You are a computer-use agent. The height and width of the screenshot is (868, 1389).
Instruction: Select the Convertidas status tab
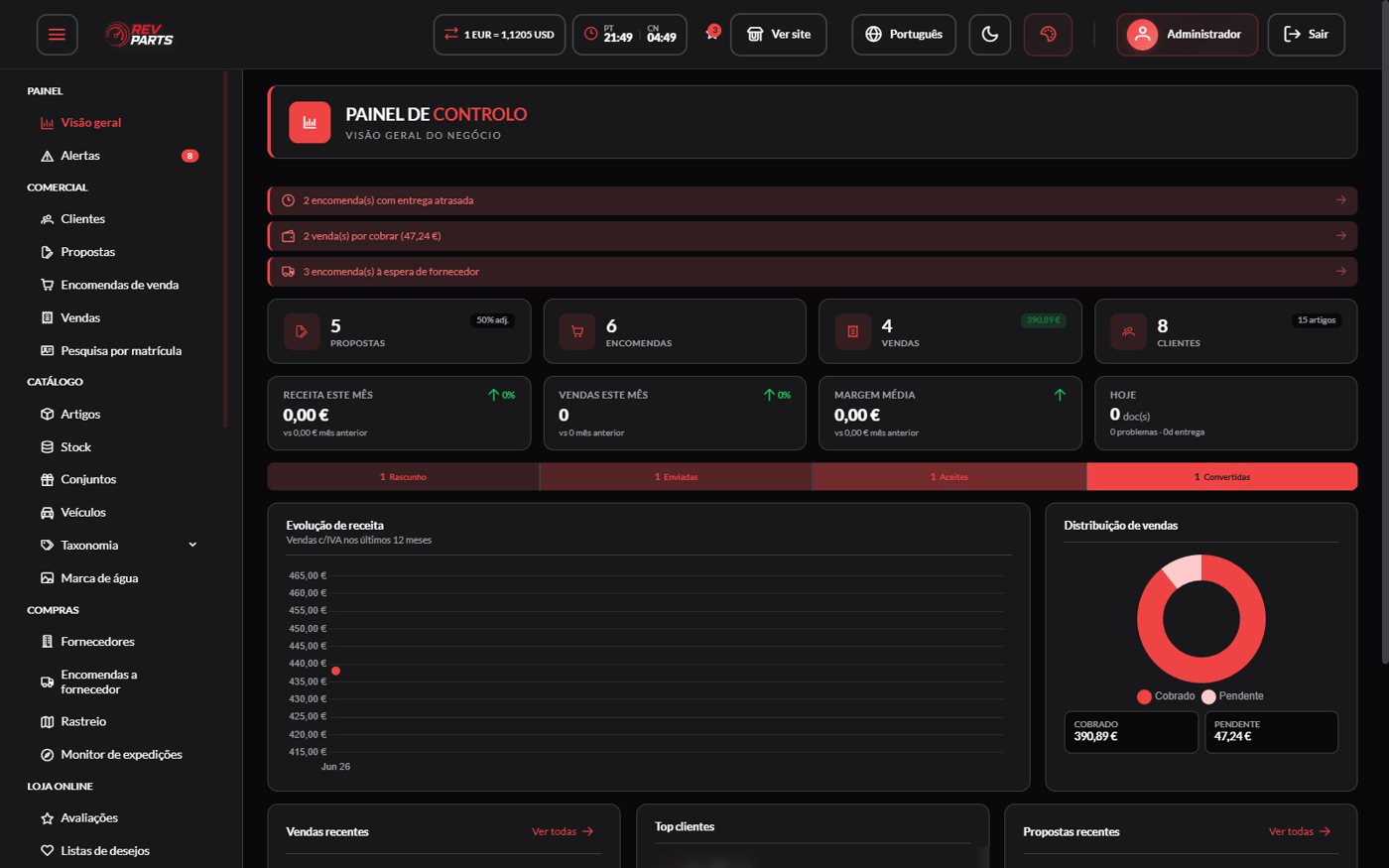(x=1222, y=477)
